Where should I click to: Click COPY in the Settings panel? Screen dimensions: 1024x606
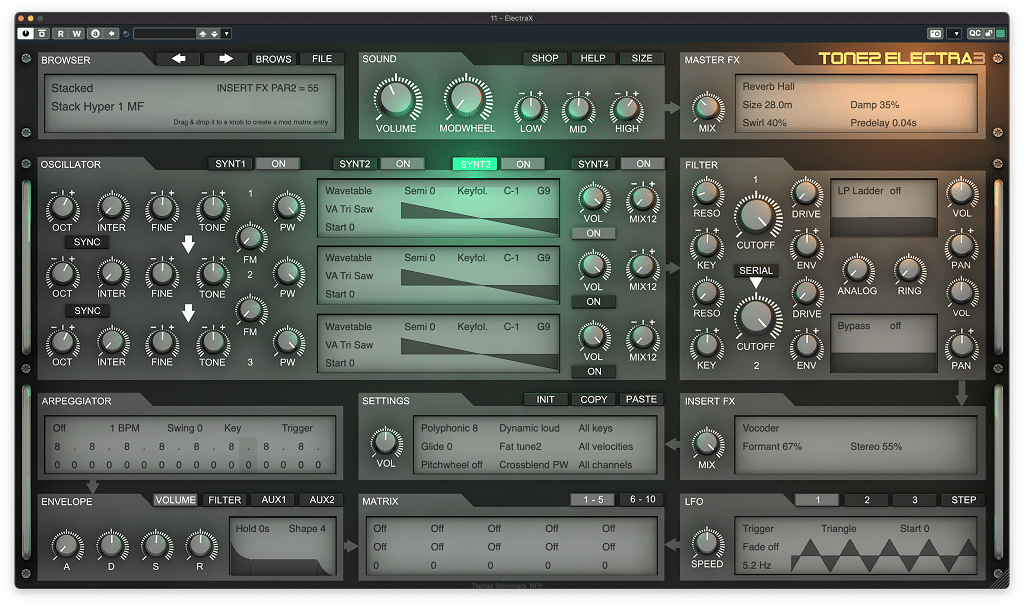(x=594, y=400)
